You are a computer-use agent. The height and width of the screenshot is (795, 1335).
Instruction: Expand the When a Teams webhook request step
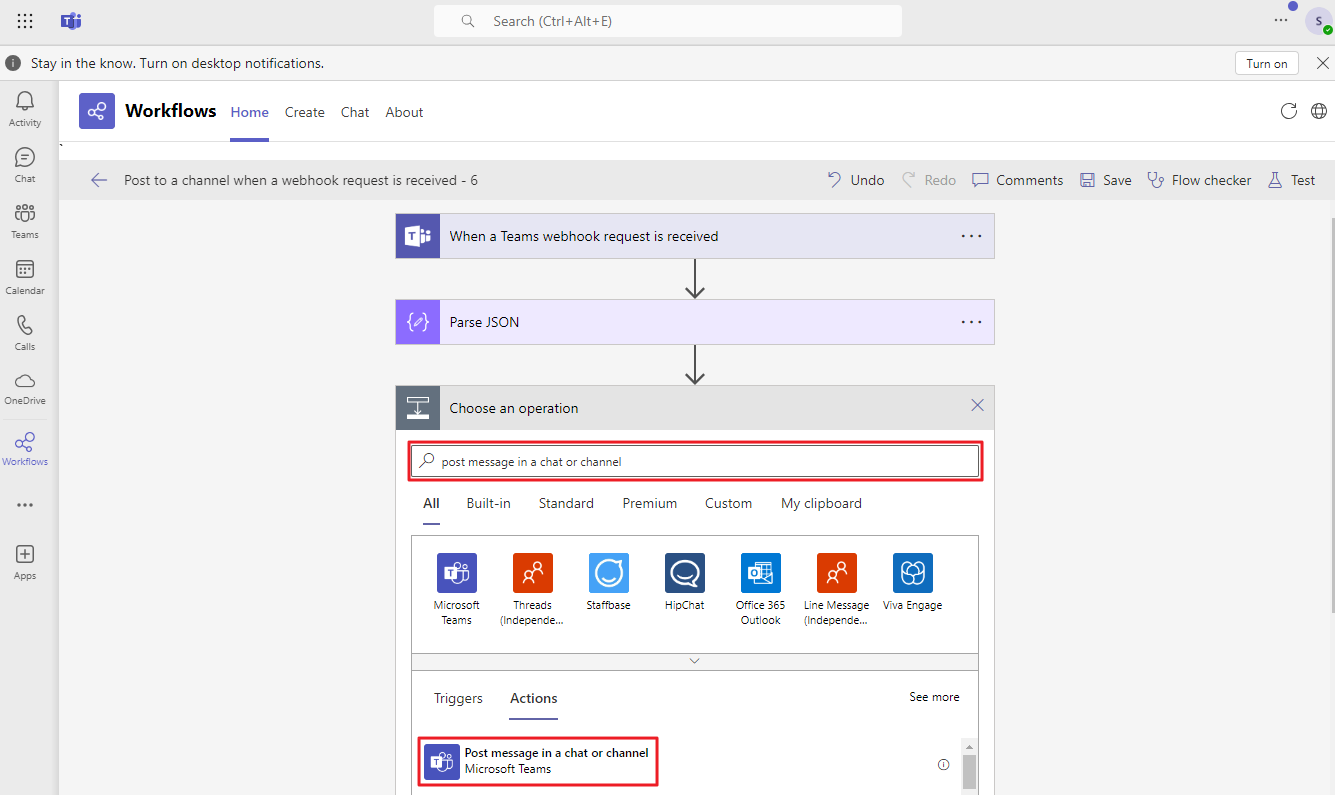[x=695, y=236]
